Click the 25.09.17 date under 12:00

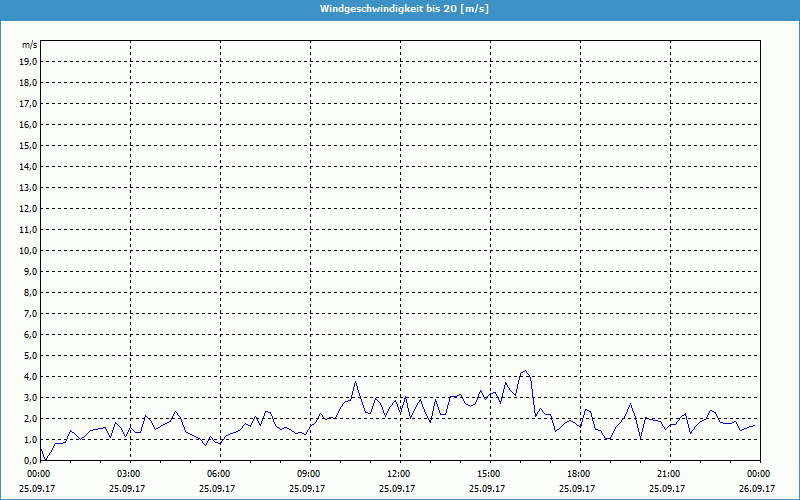398,489
